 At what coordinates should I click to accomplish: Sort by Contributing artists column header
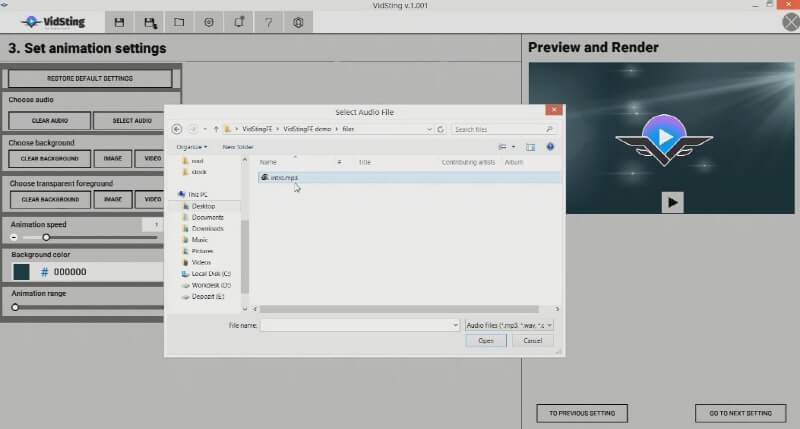coord(468,162)
